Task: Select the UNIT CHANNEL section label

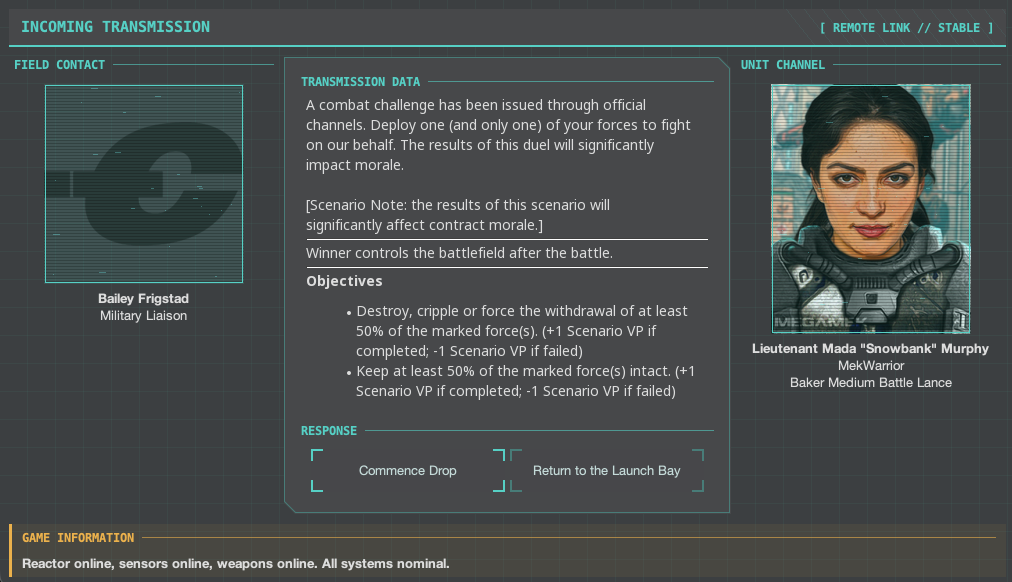Action: [782, 65]
